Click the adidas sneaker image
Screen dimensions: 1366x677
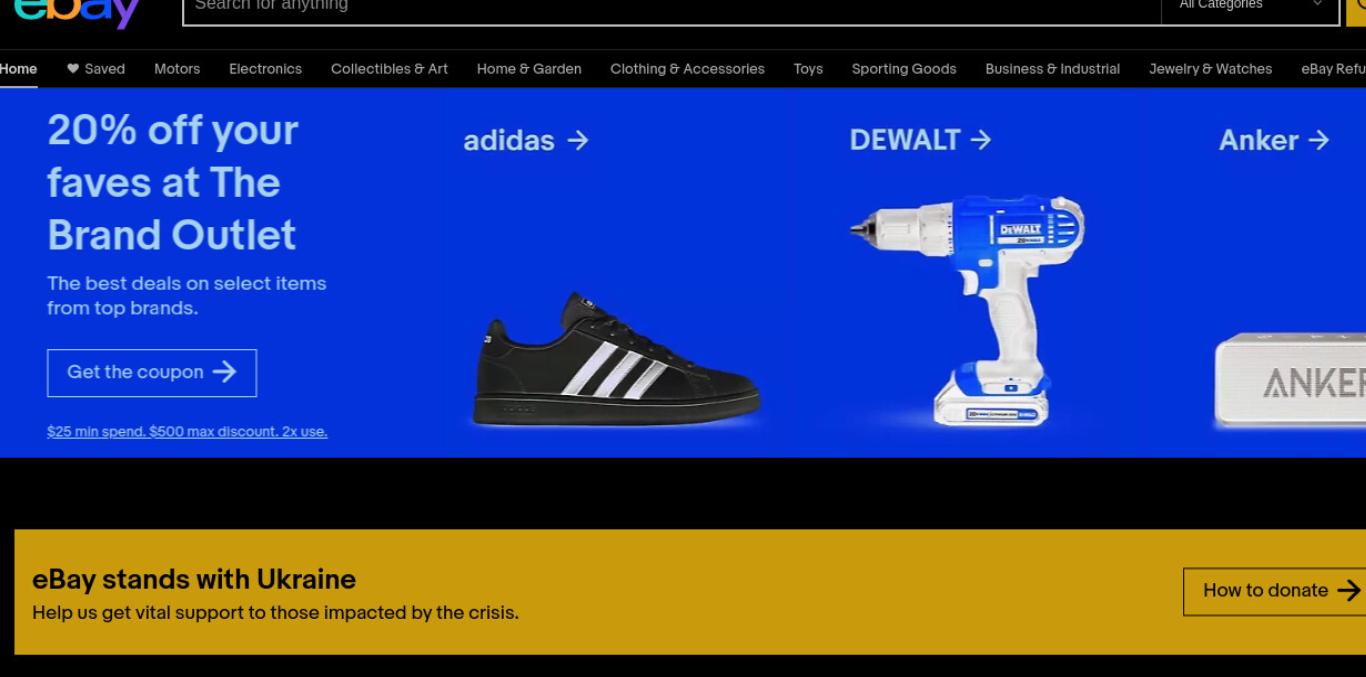(x=616, y=360)
